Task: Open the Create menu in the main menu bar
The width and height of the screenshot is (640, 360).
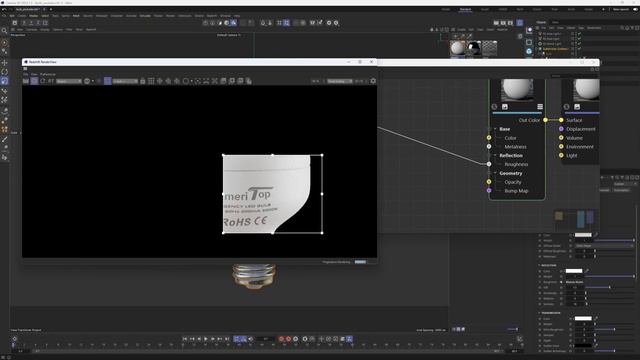Action: click(22, 16)
